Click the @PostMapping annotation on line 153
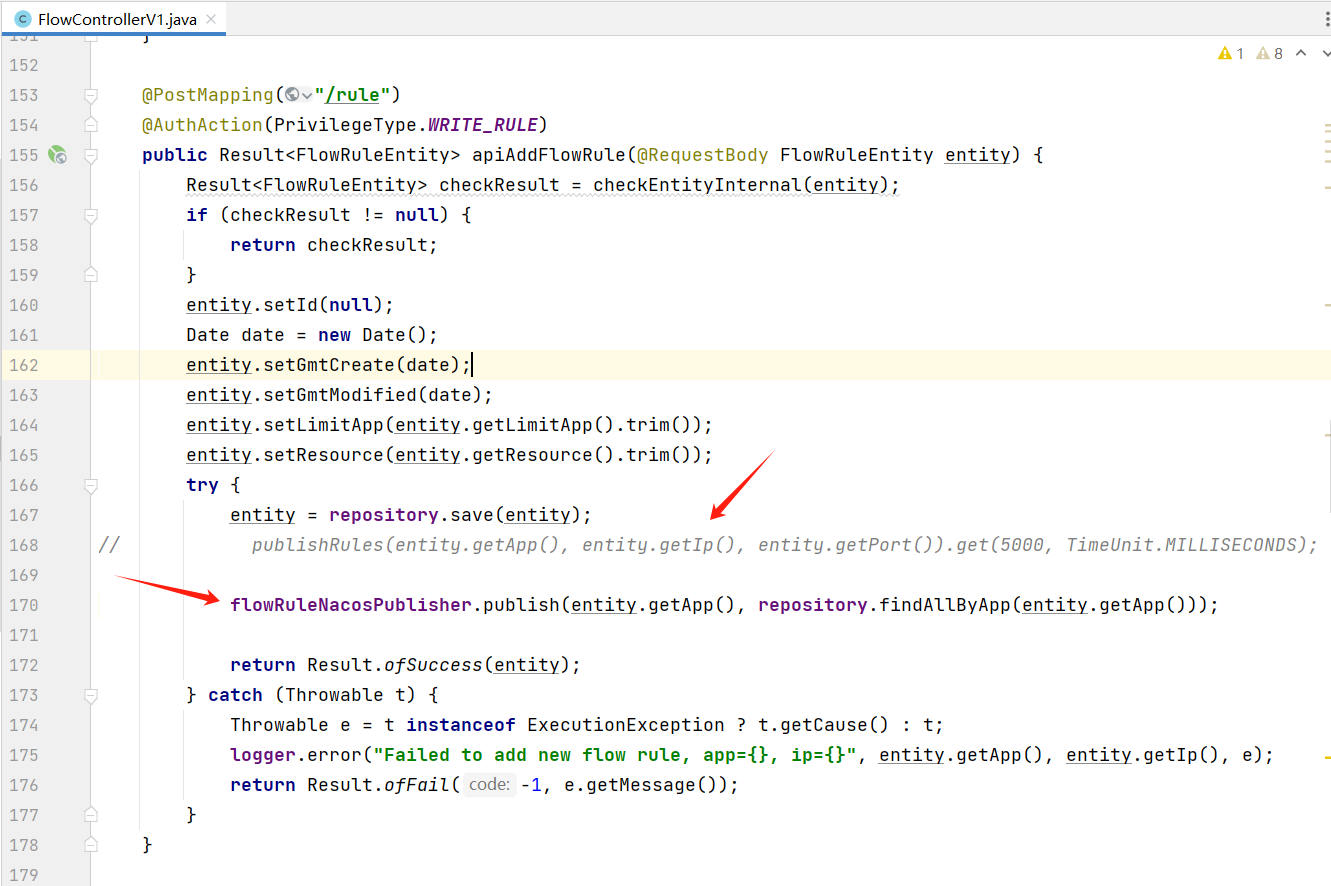Viewport: 1331px width, 886px height. 208,95
